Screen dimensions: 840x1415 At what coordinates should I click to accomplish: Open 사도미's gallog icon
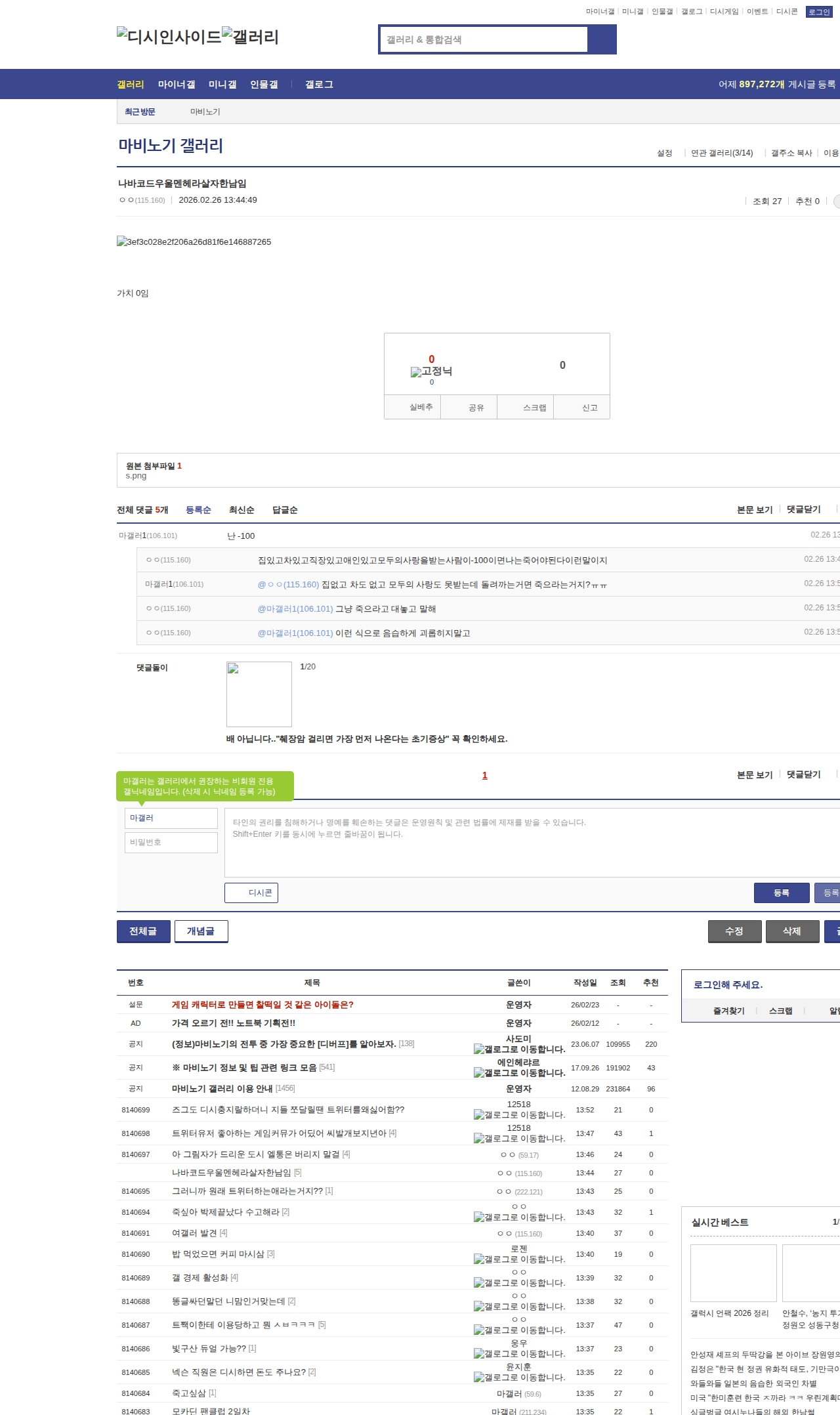coord(478,1049)
